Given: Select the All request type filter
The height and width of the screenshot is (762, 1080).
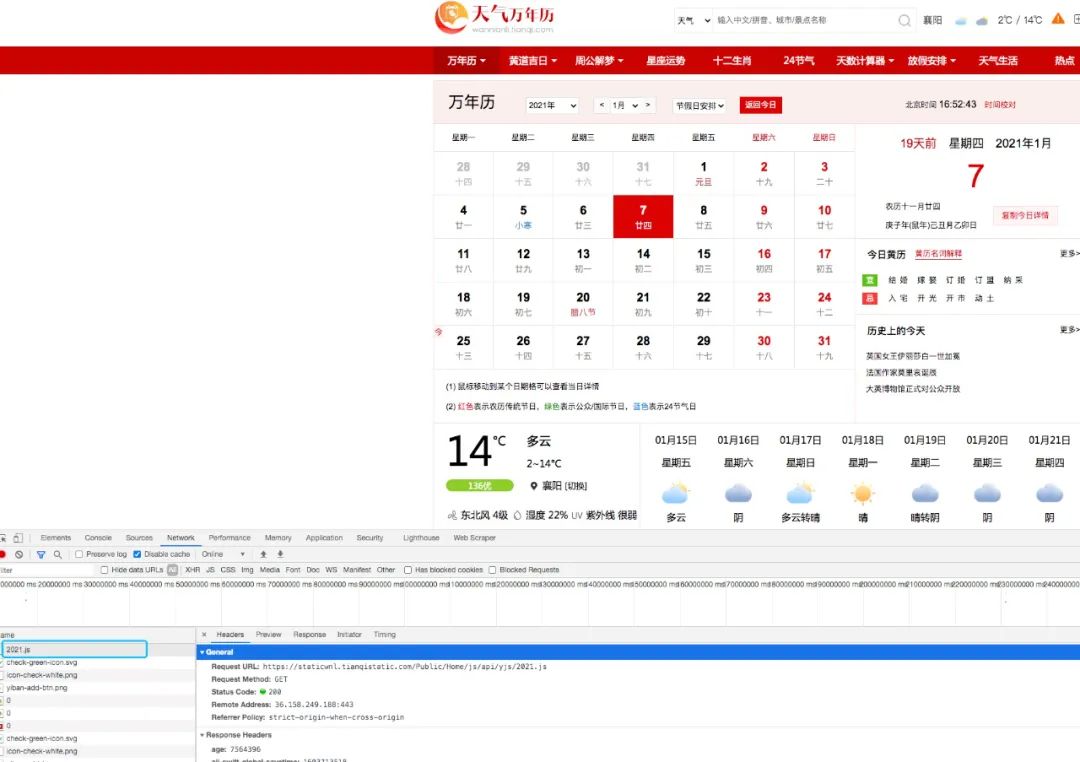Looking at the screenshot, I should [x=172, y=570].
